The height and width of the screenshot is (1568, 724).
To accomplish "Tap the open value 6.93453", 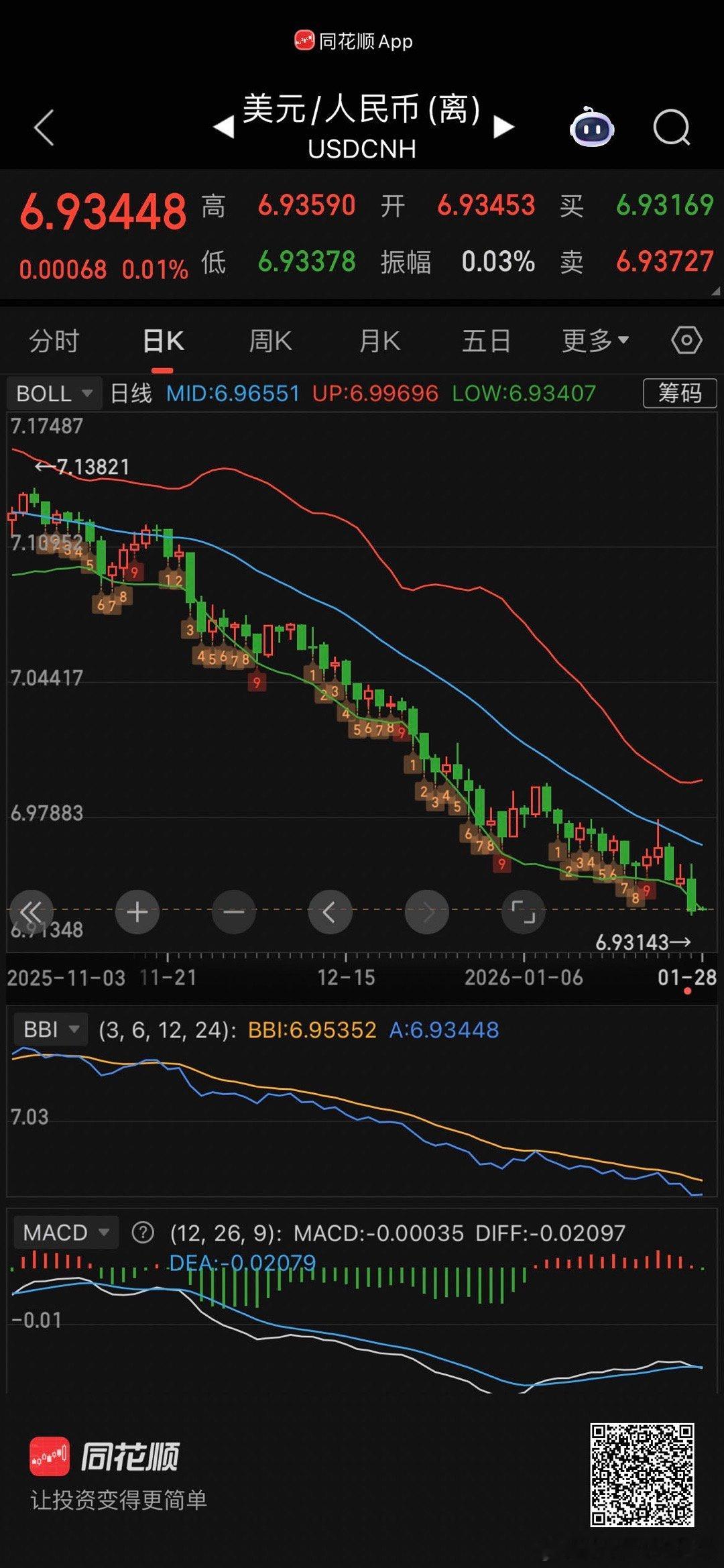I will pyautogui.click(x=487, y=205).
